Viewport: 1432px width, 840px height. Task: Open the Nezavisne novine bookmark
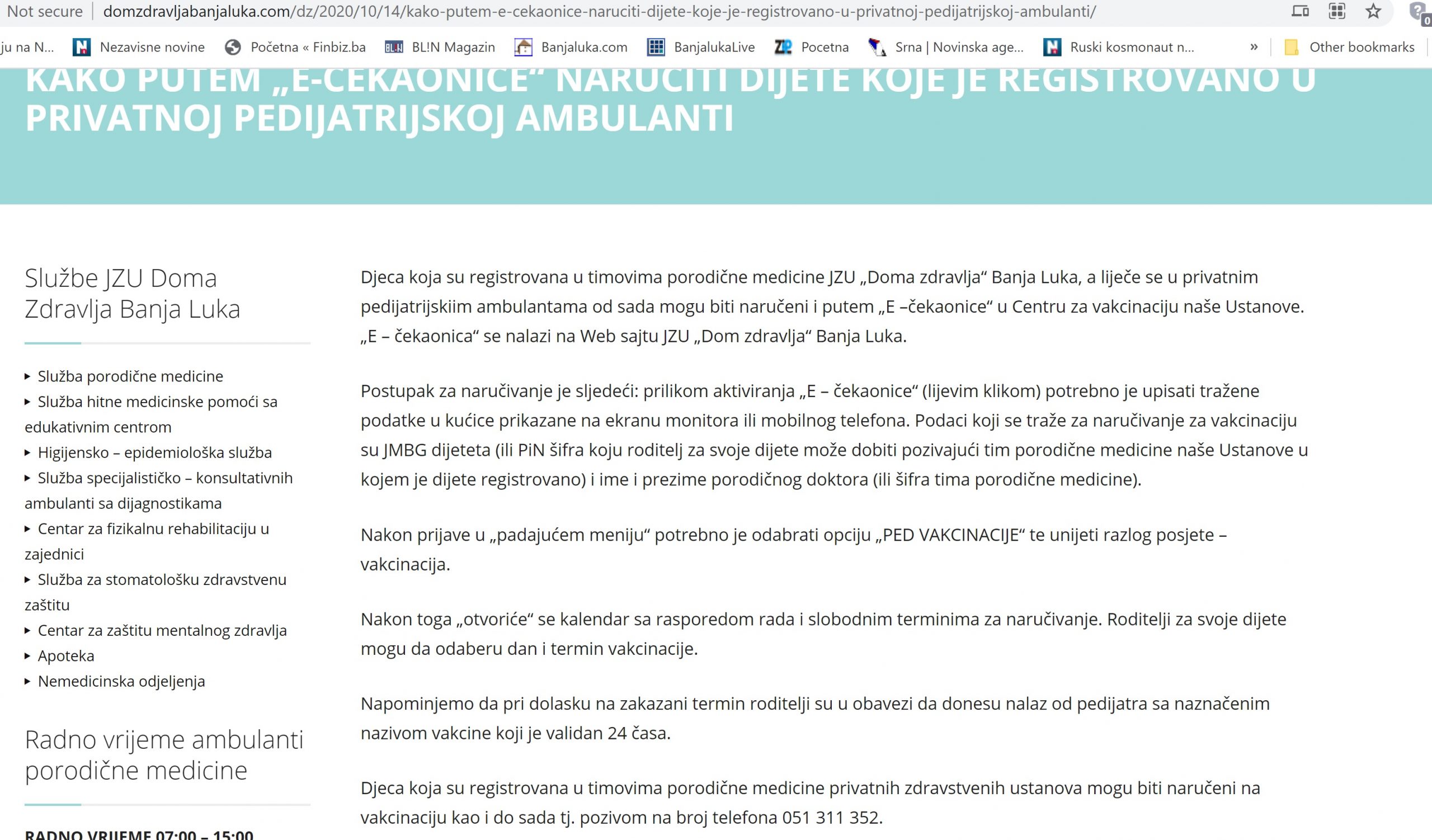coord(139,47)
